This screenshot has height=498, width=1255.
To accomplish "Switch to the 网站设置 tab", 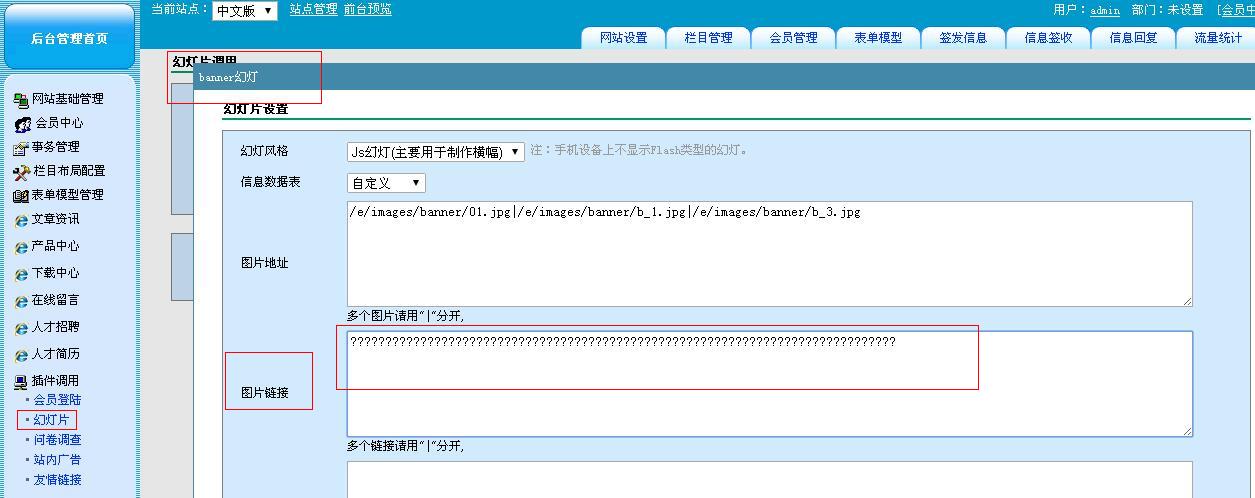I will coord(624,38).
